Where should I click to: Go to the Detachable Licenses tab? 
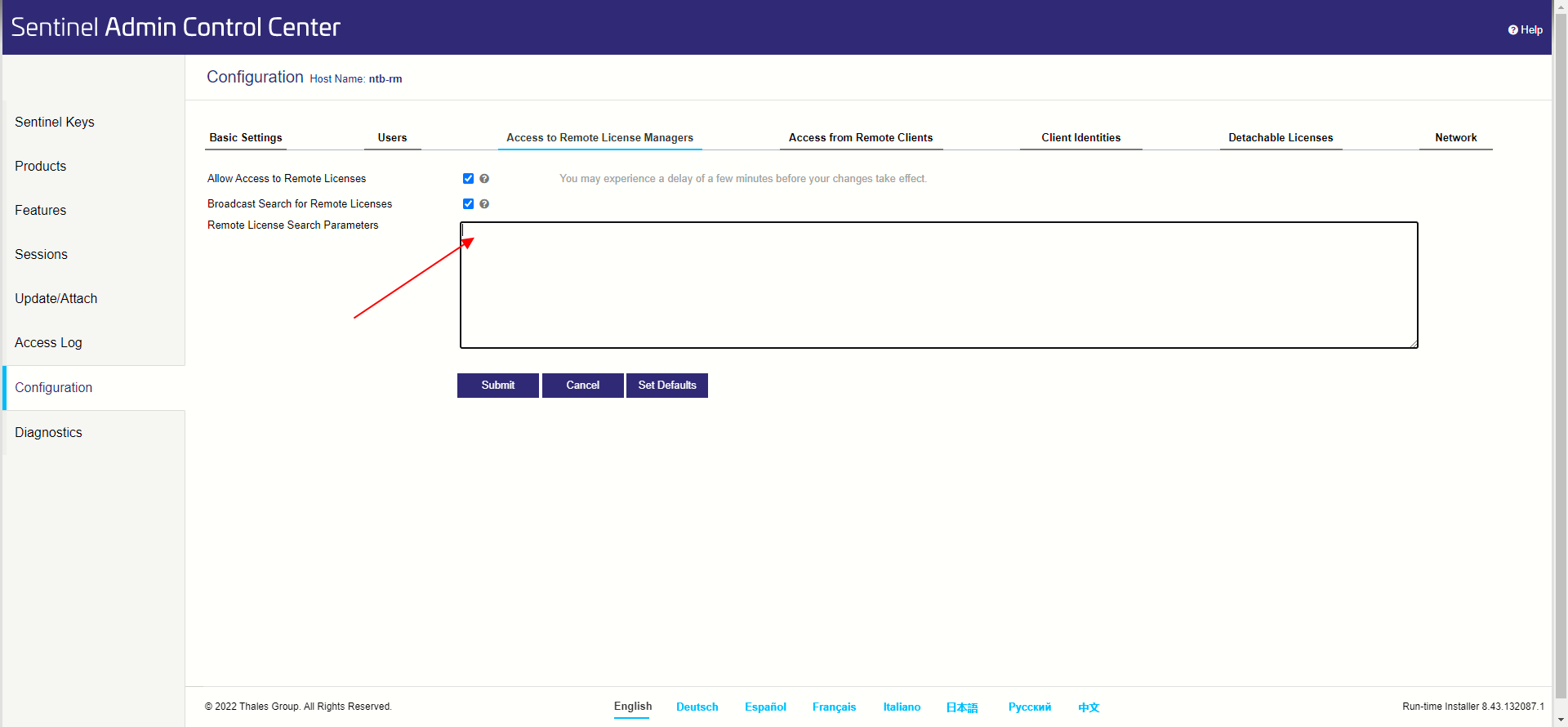pos(1281,138)
